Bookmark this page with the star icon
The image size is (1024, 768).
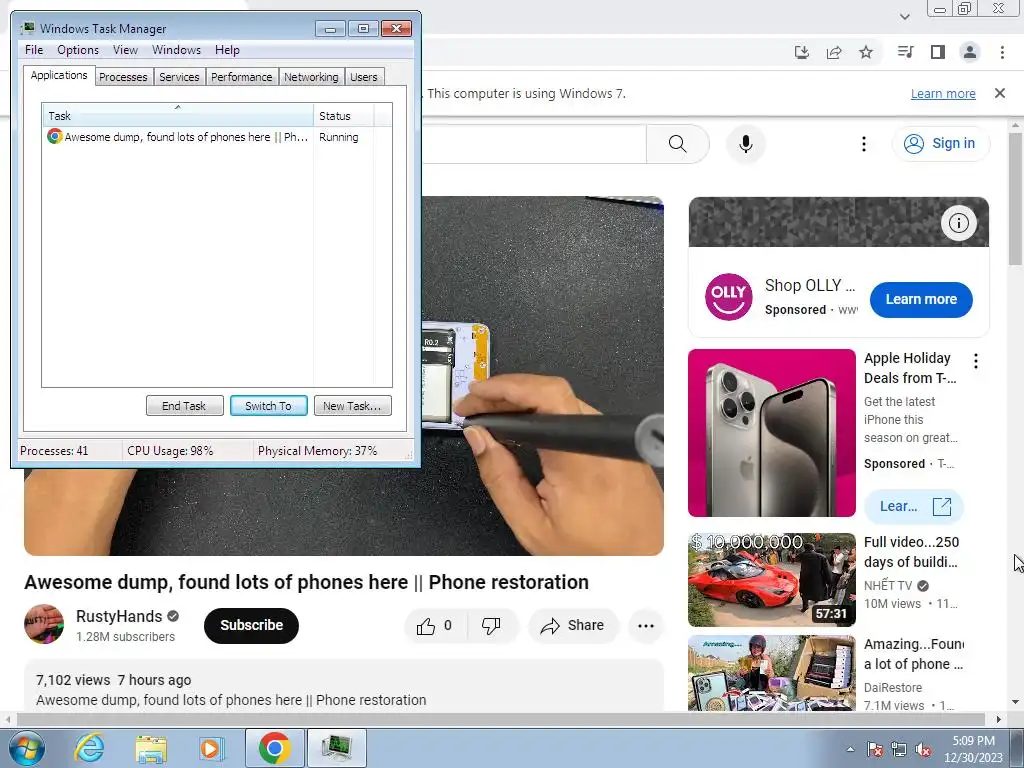[x=866, y=52]
